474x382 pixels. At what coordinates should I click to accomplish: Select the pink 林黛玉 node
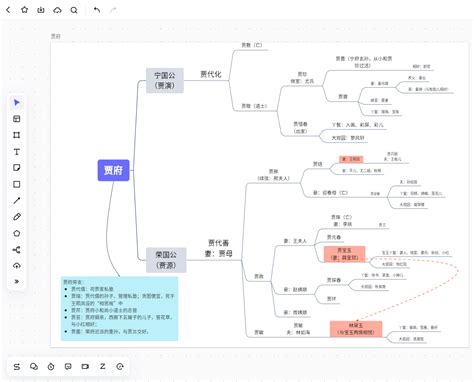pyautogui.click(x=356, y=329)
